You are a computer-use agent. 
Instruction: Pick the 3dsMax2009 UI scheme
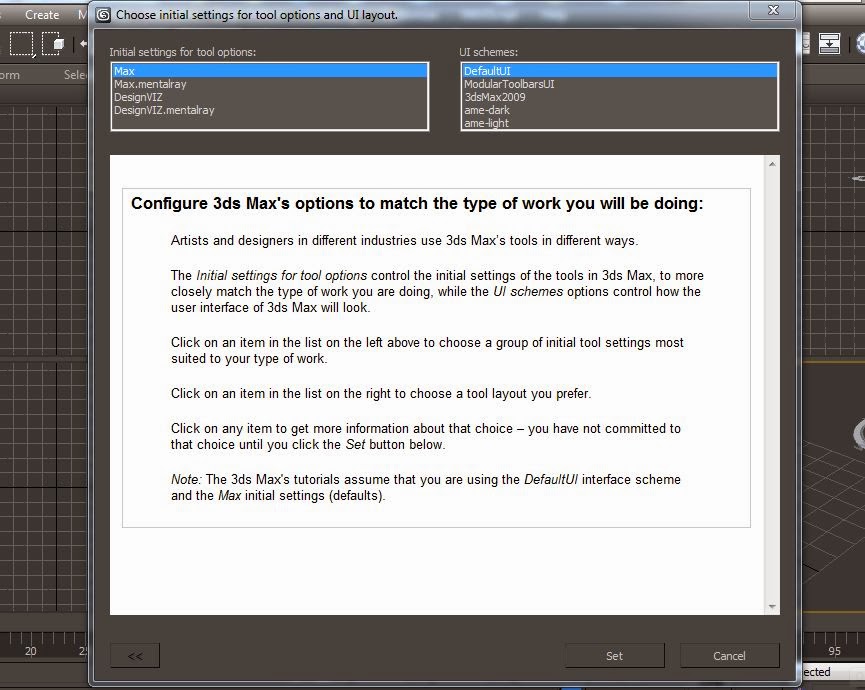[x=620, y=97]
